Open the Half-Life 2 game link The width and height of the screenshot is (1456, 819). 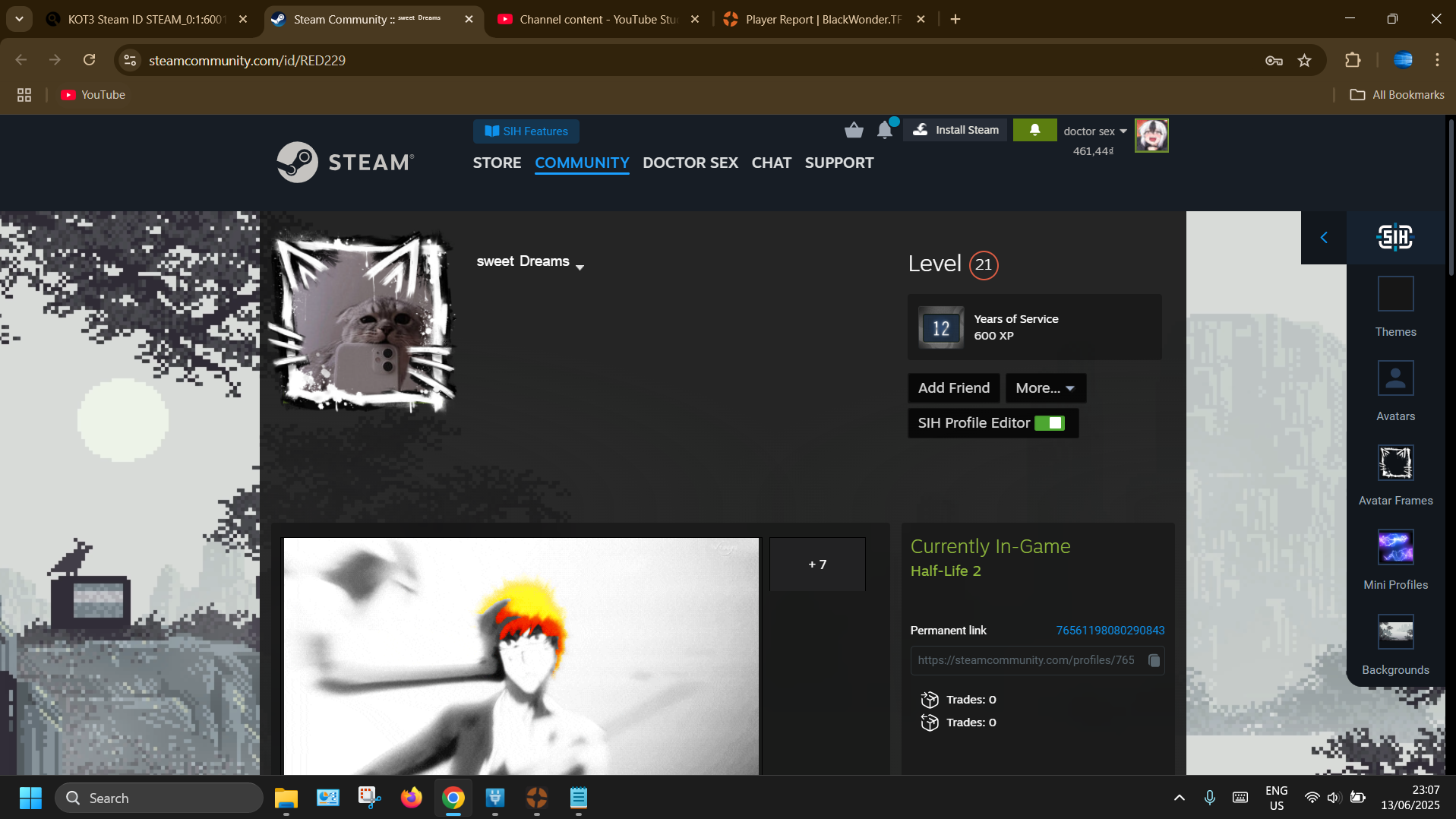tap(946, 571)
